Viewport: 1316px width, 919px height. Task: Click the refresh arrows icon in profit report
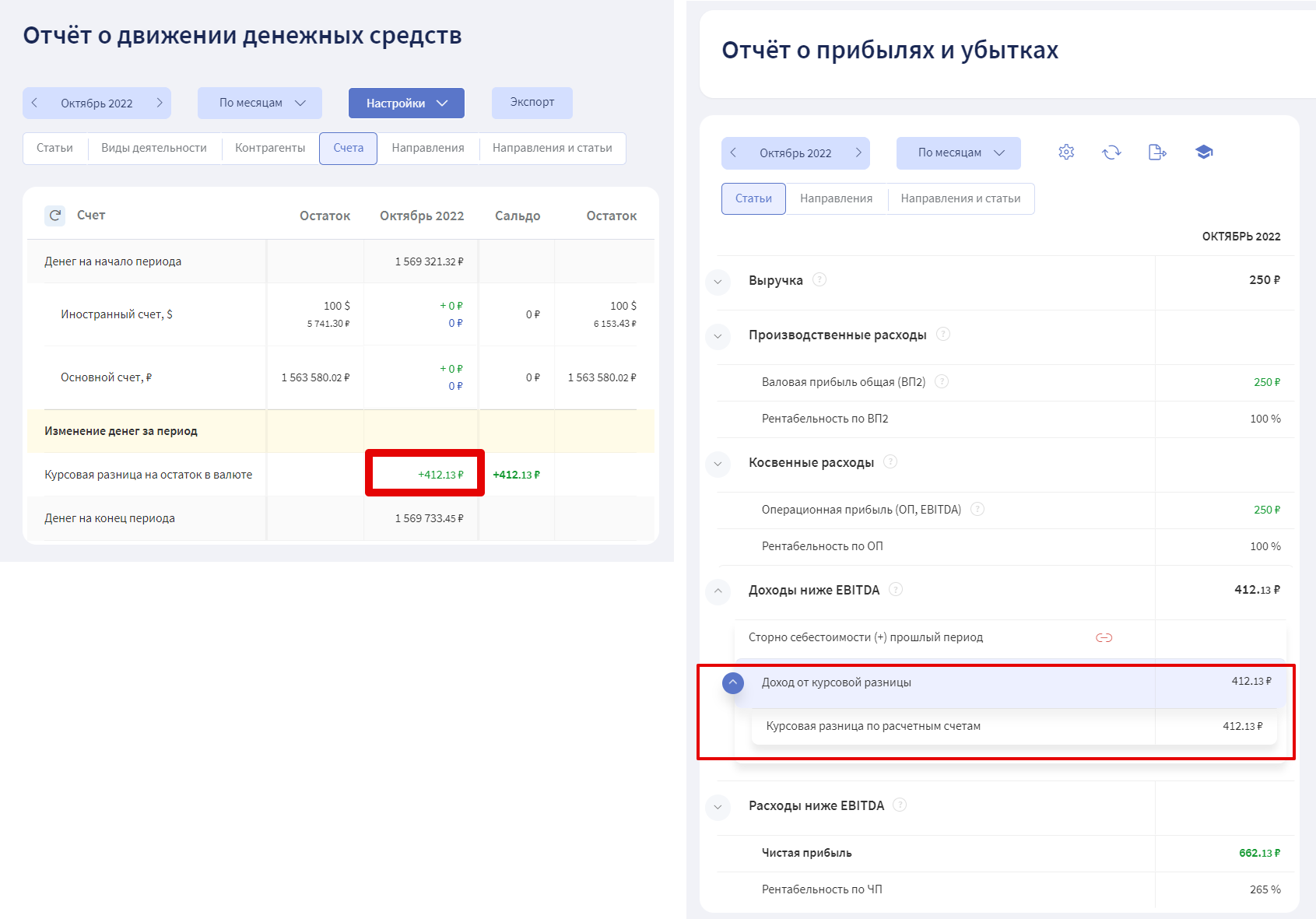(1111, 153)
